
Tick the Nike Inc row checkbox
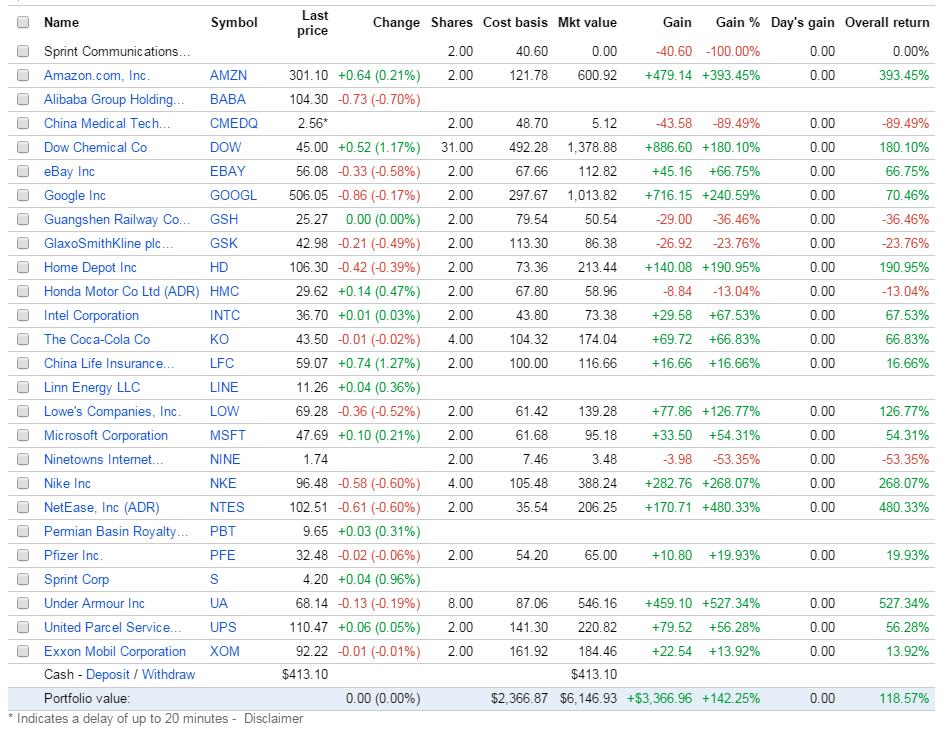[x=23, y=483]
